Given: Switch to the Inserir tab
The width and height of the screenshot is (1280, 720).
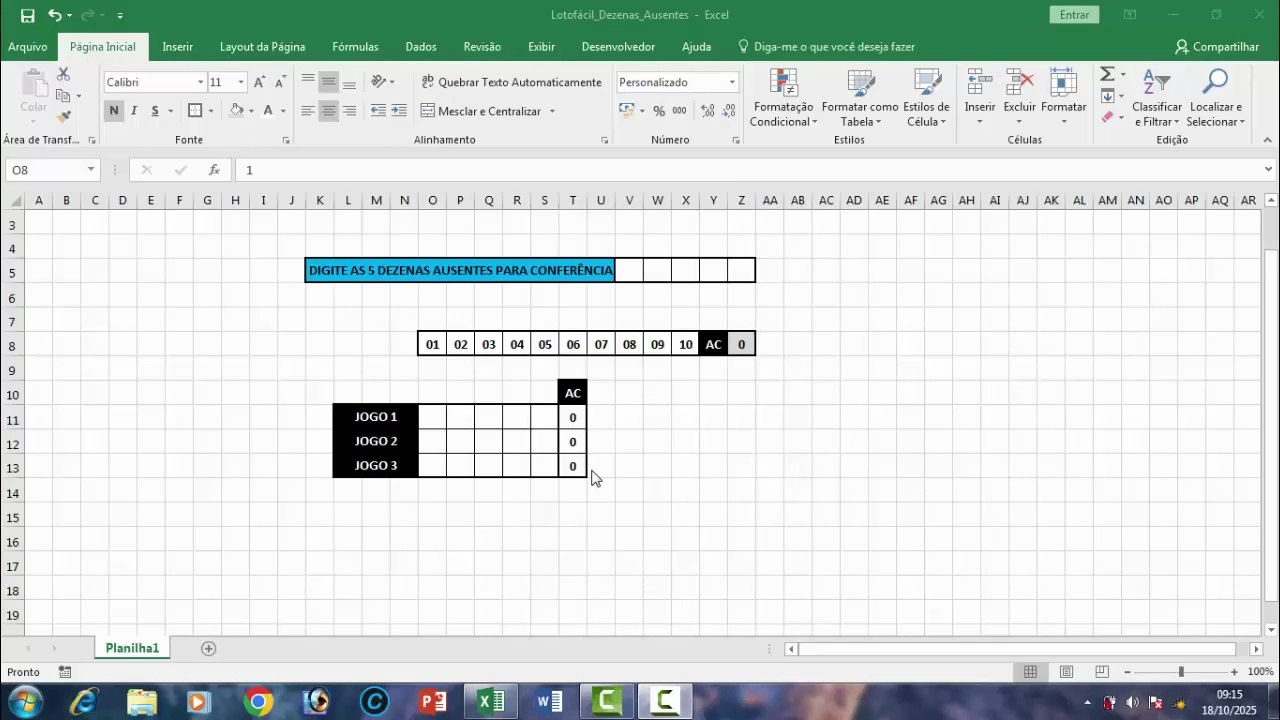Looking at the screenshot, I should click(x=178, y=47).
